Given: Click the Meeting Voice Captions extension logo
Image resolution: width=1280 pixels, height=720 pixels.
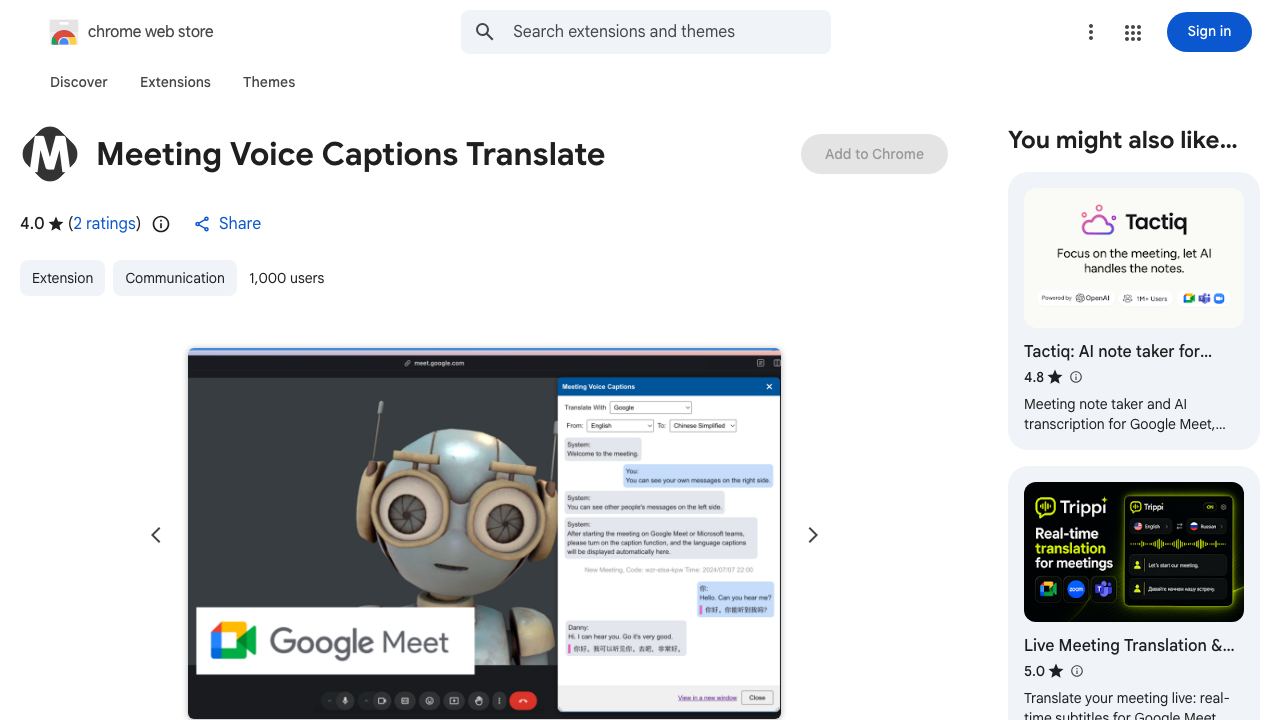Looking at the screenshot, I should 50,154.
